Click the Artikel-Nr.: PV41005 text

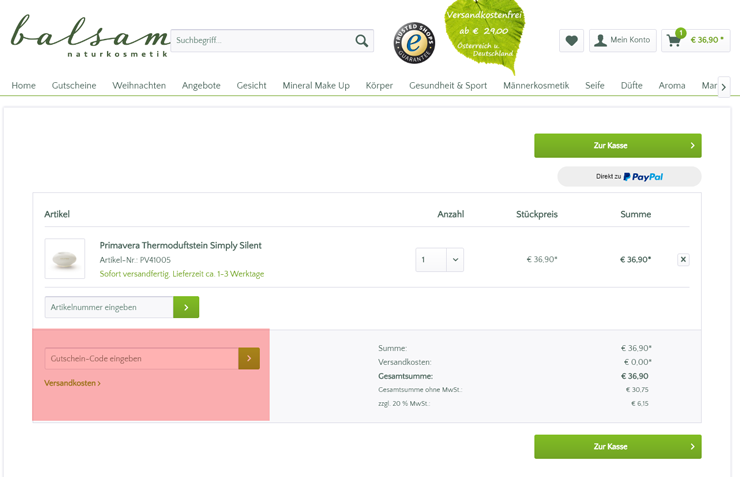[x=135, y=260]
